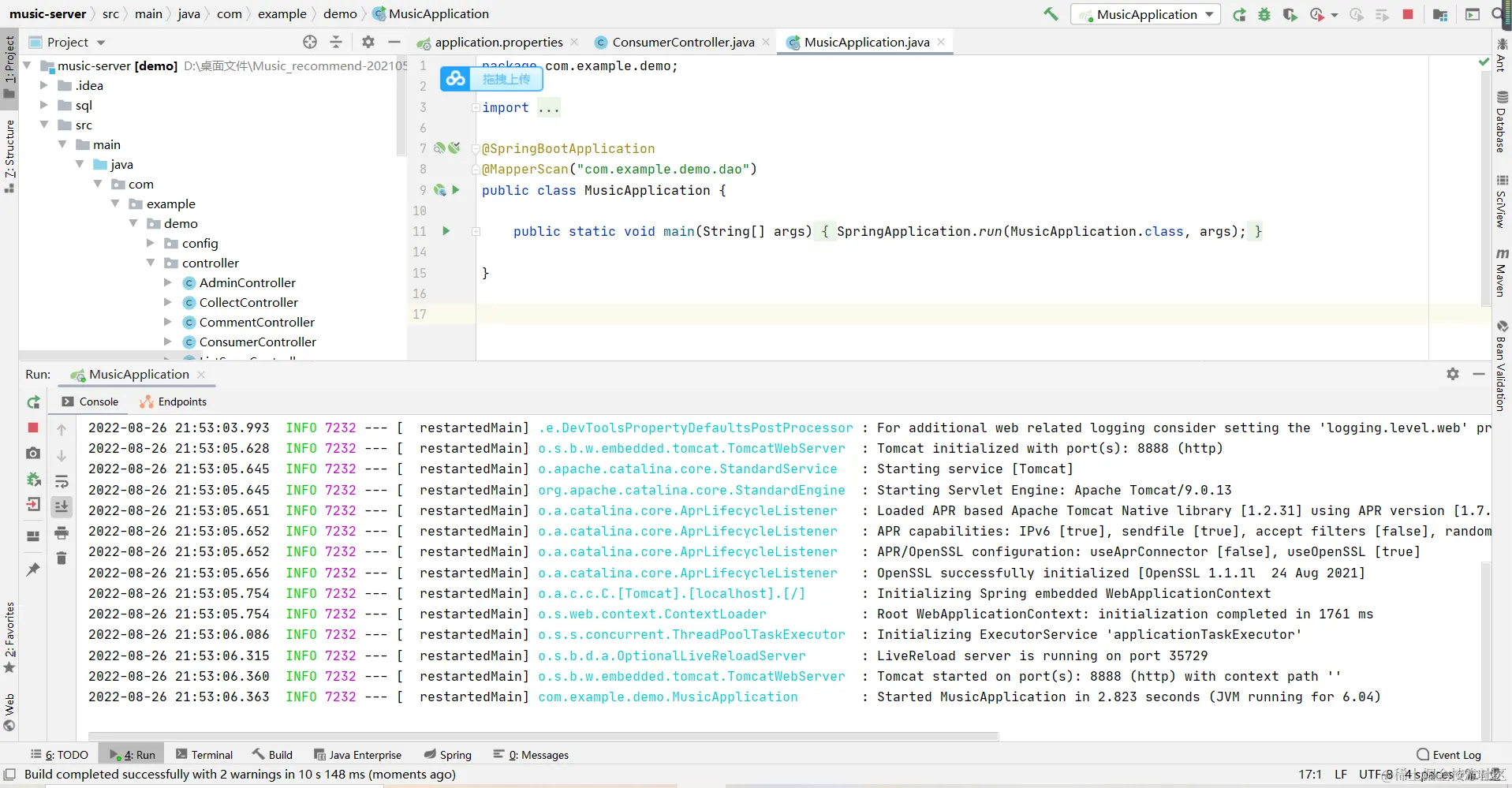The image size is (1512, 788).
Task: Collapse the src folder
Action: [44, 125]
